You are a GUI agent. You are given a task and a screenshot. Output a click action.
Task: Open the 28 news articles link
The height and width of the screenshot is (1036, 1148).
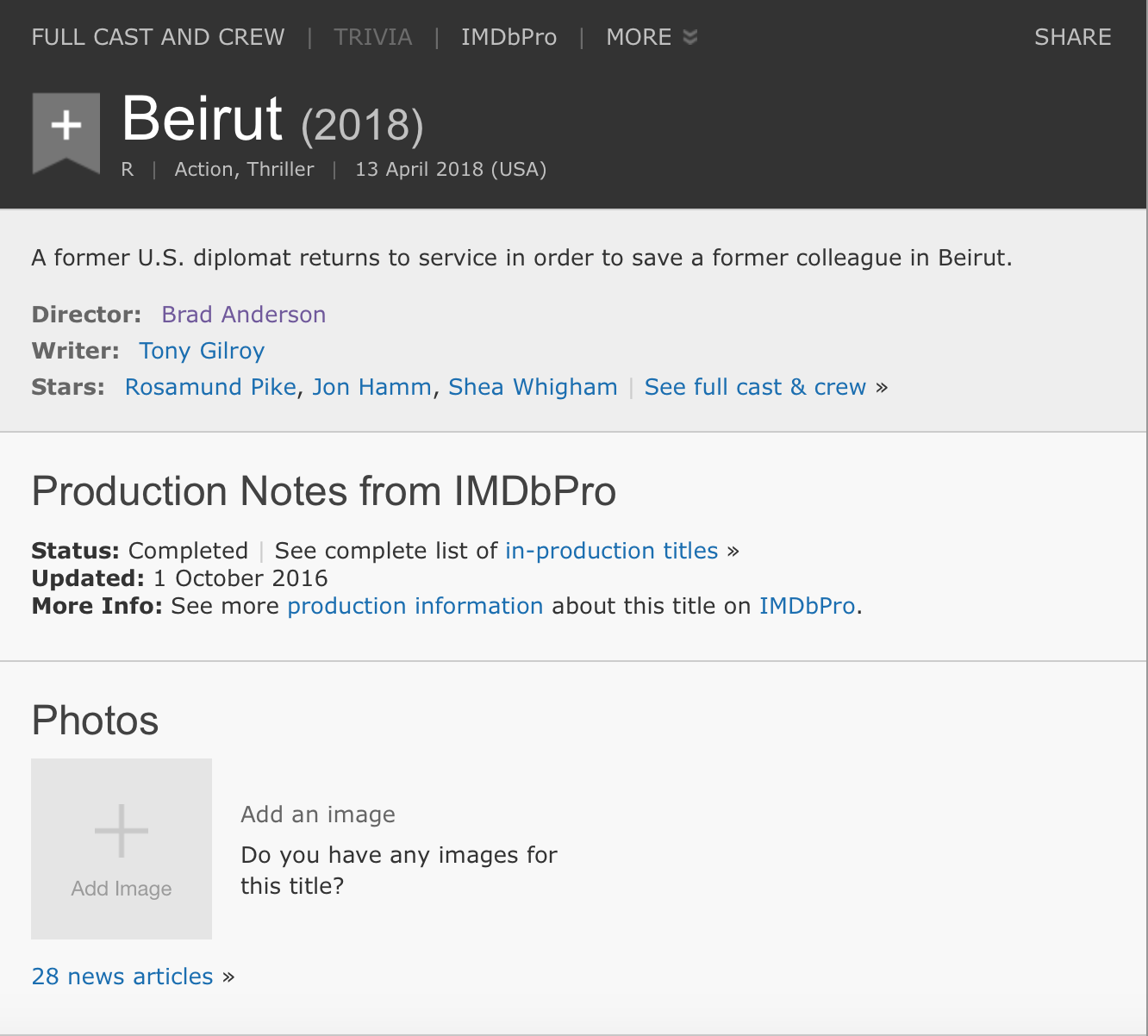click(122, 977)
